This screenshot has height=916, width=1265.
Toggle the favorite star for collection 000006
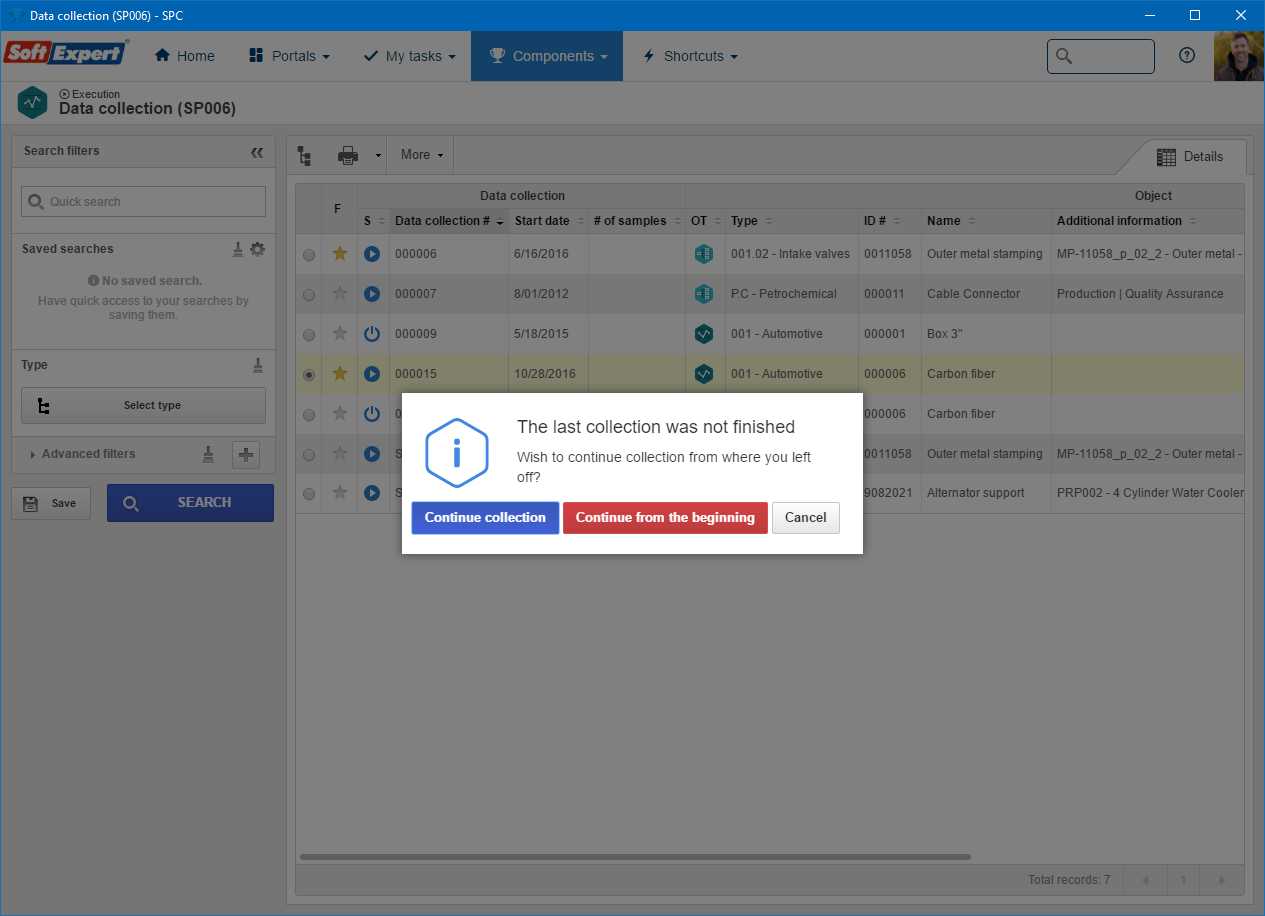(x=340, y=254)
